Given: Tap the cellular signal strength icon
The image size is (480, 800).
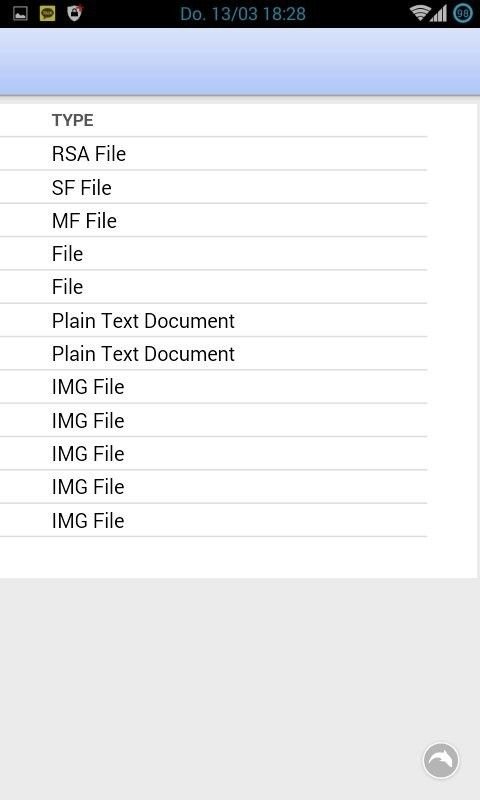Looking at the screenshot, I should [438, 13].
